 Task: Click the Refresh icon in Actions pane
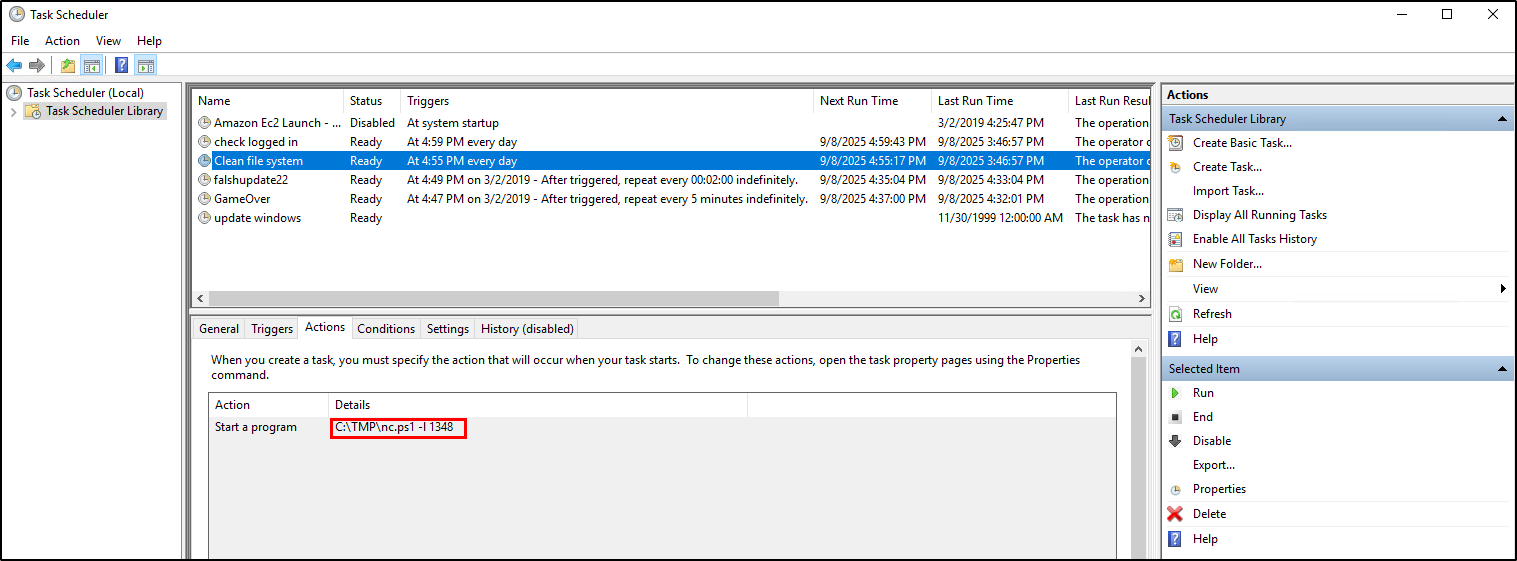1176,314
